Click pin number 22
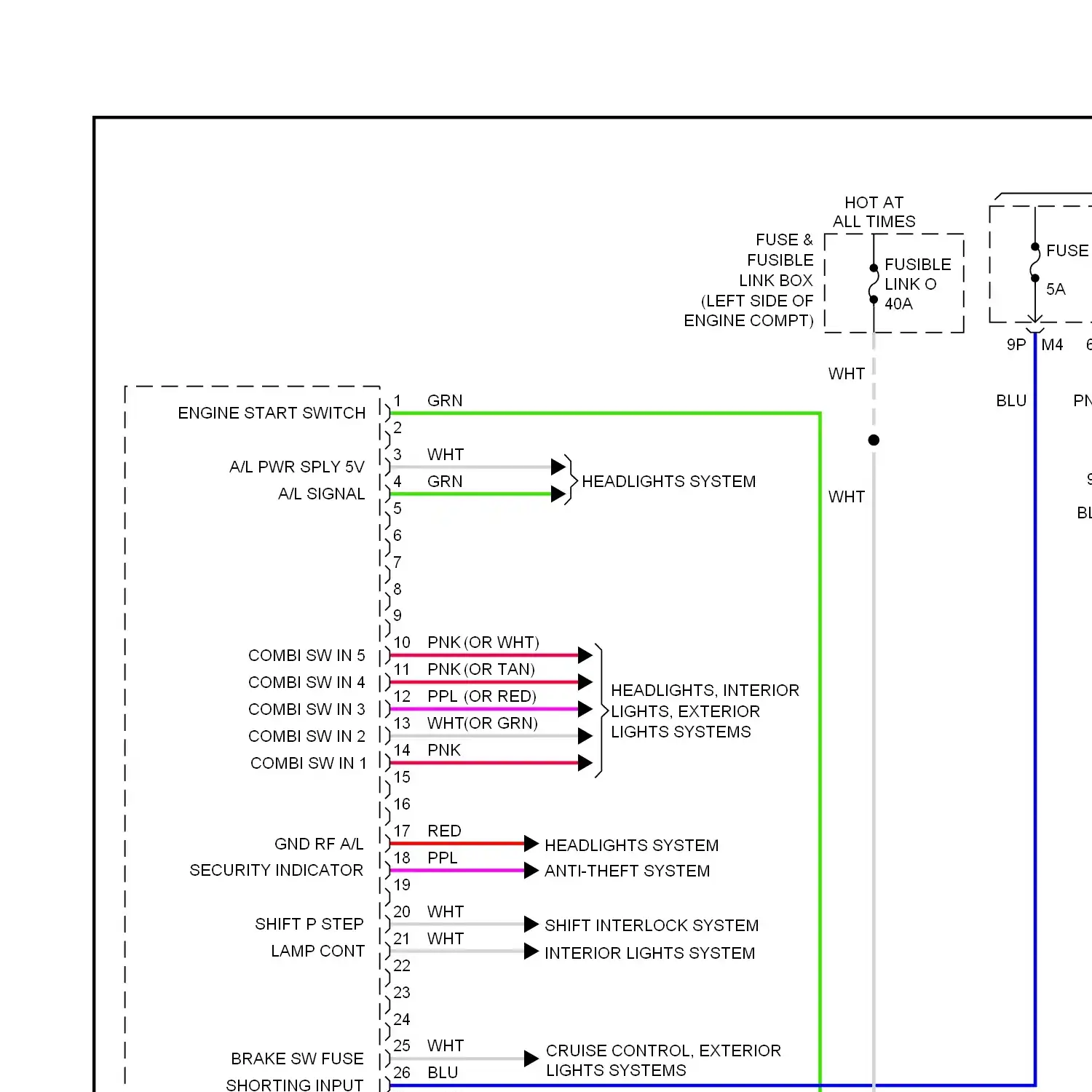Image resolution: width=1092 pixels, height=1092 pixels. pyautogui.click(x=402, y=966)
